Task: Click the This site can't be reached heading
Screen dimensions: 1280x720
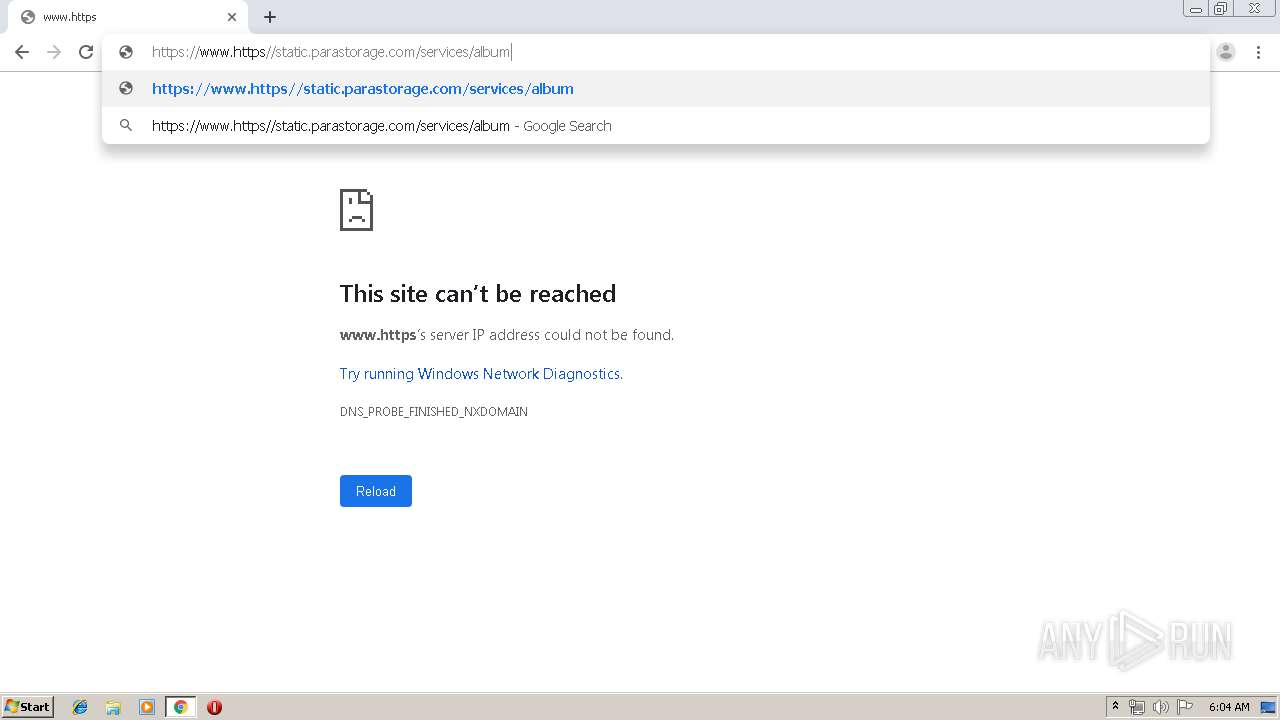Action: pyautogui.click(x=478, y=294)
